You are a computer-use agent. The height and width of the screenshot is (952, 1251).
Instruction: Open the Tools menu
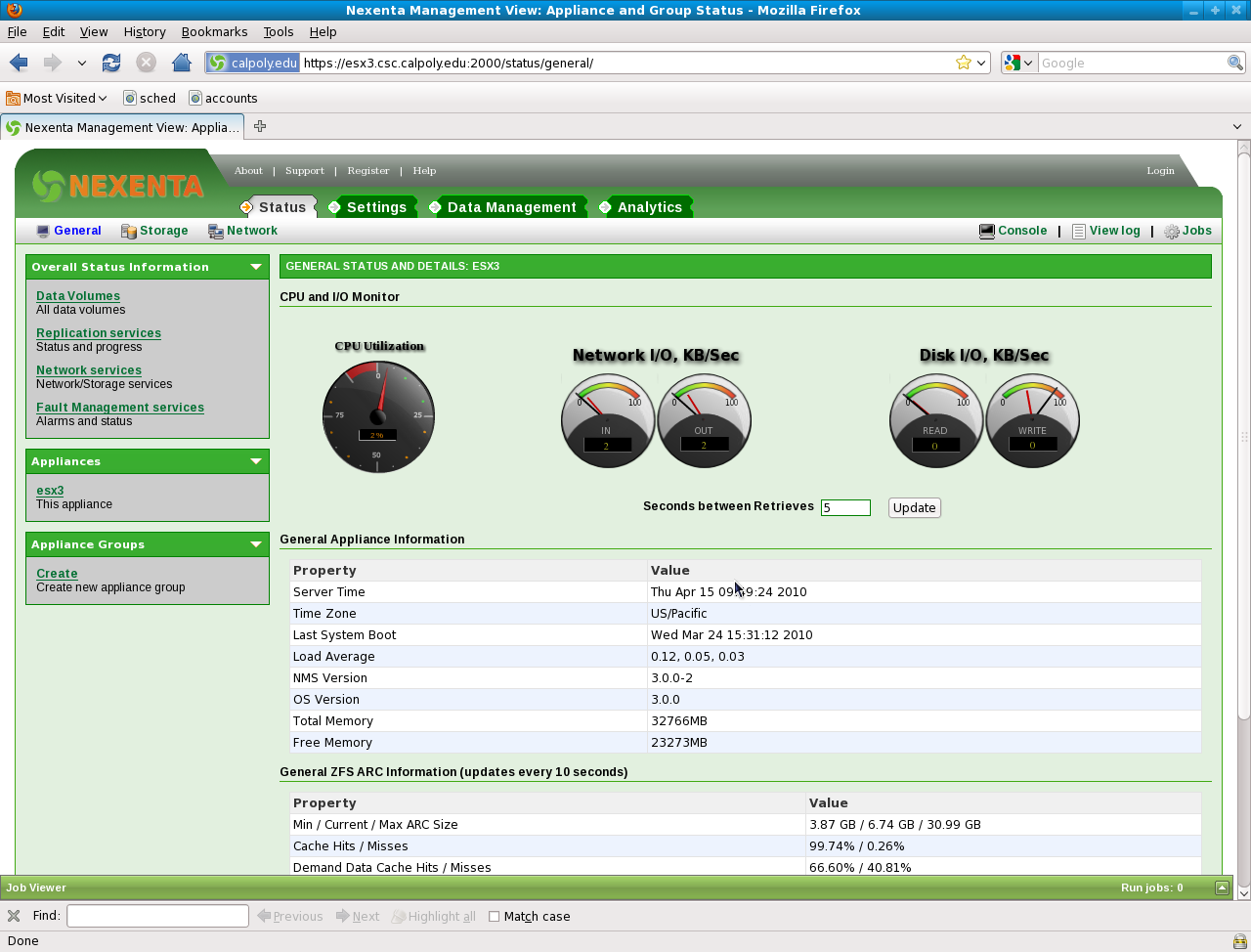(279, 31)
